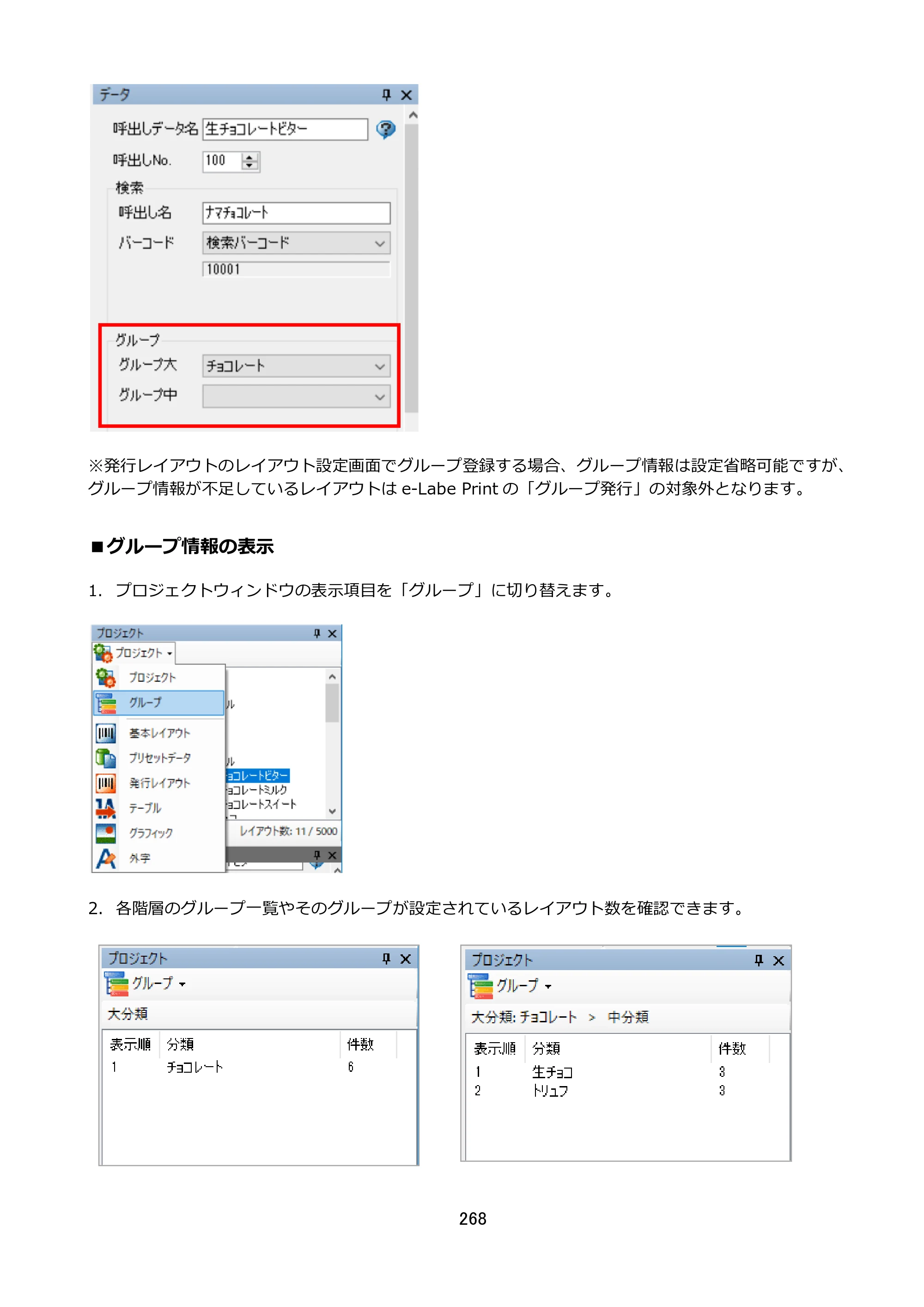The width and height of the screenshot is (924, 1307).
Task: Click the 呼出し名 input field
Action: click(296, 213)
